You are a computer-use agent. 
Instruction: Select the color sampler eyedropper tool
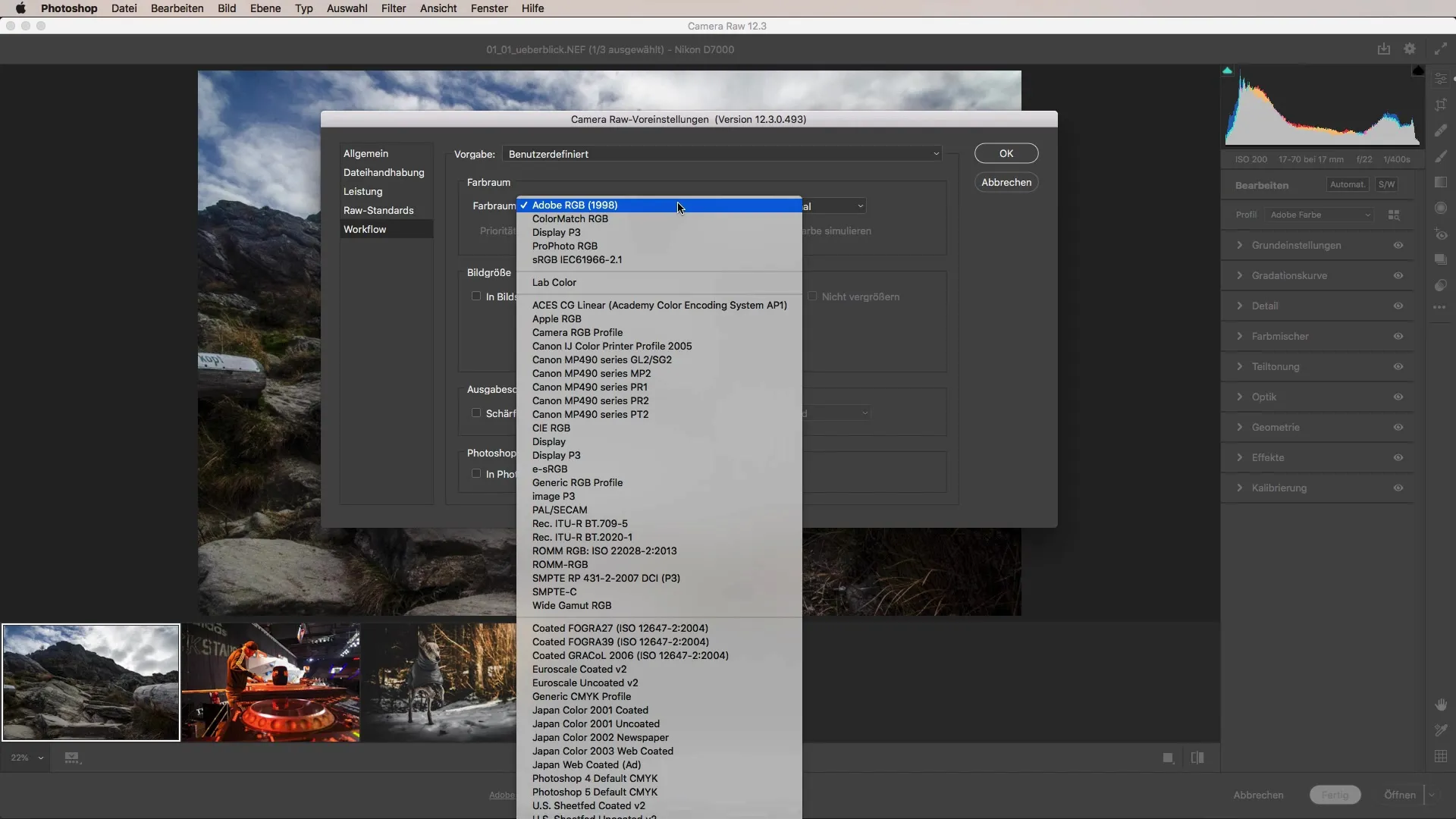tap(1441, 730)
